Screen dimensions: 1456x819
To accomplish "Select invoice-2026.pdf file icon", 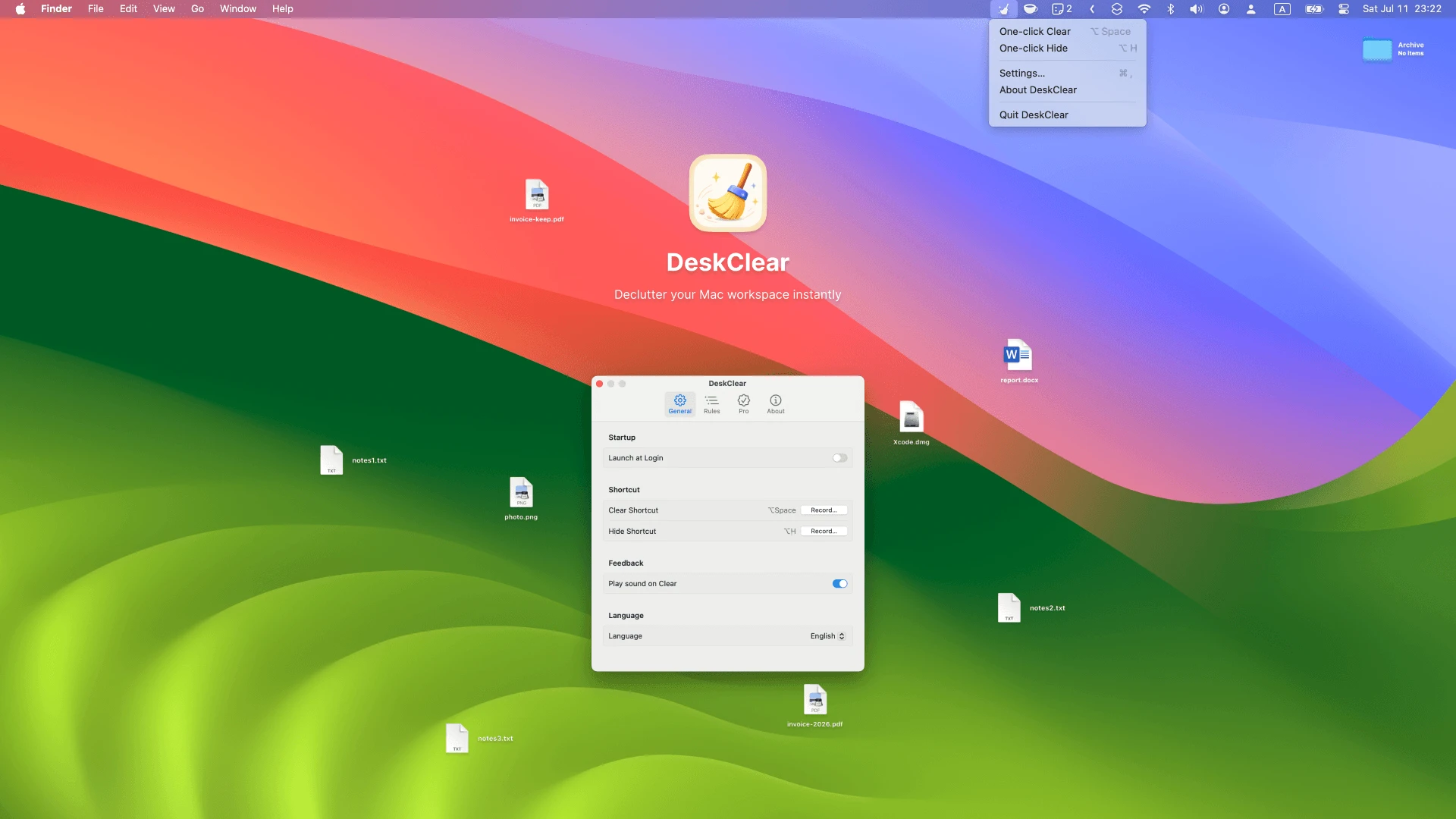I will (x=815, y=700).
